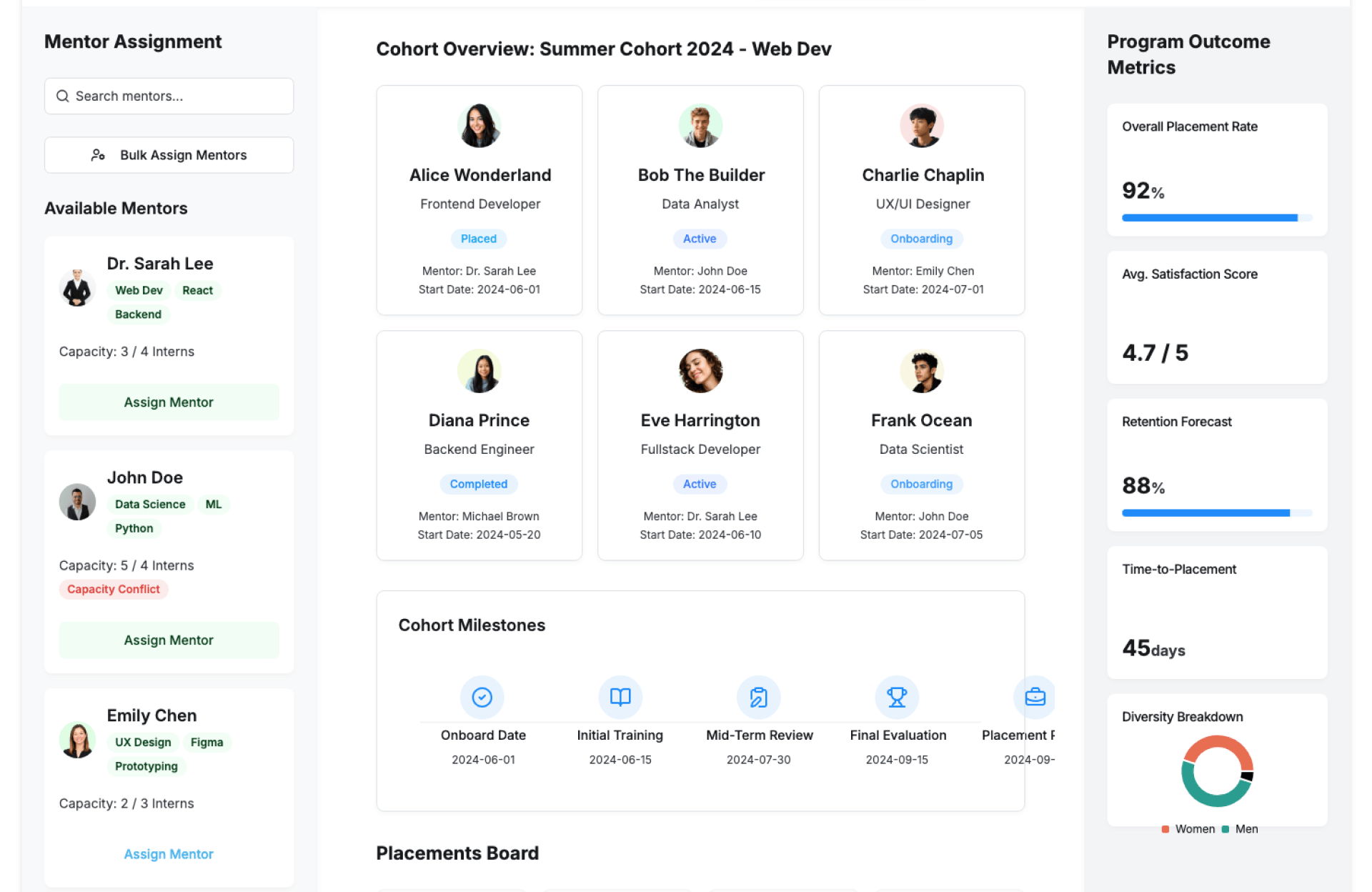Click the Final Evaluation trophy icon
The image size is (1372, 892).
[x=896, y=697]
